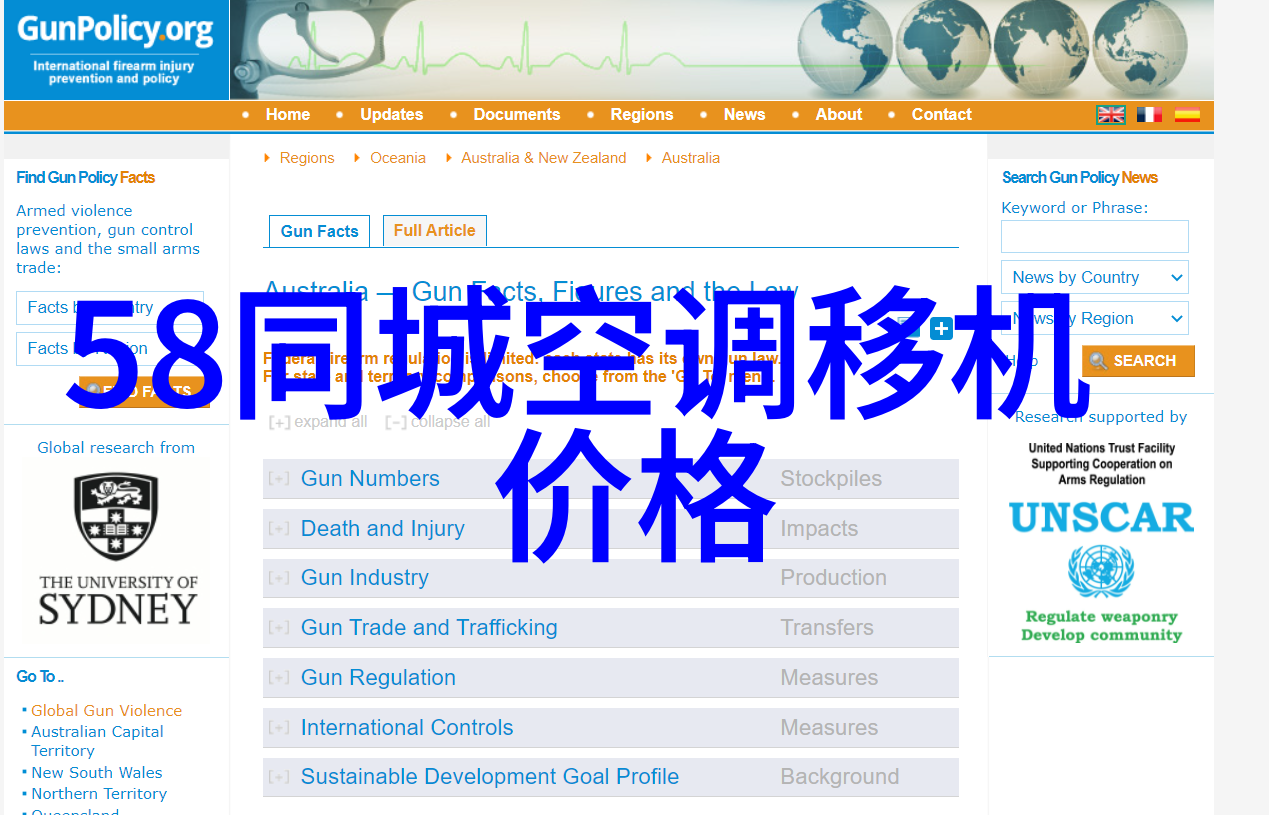Expand Gun Trade and Trafficking section icon

pyautogui.click(x=279, y=628)
